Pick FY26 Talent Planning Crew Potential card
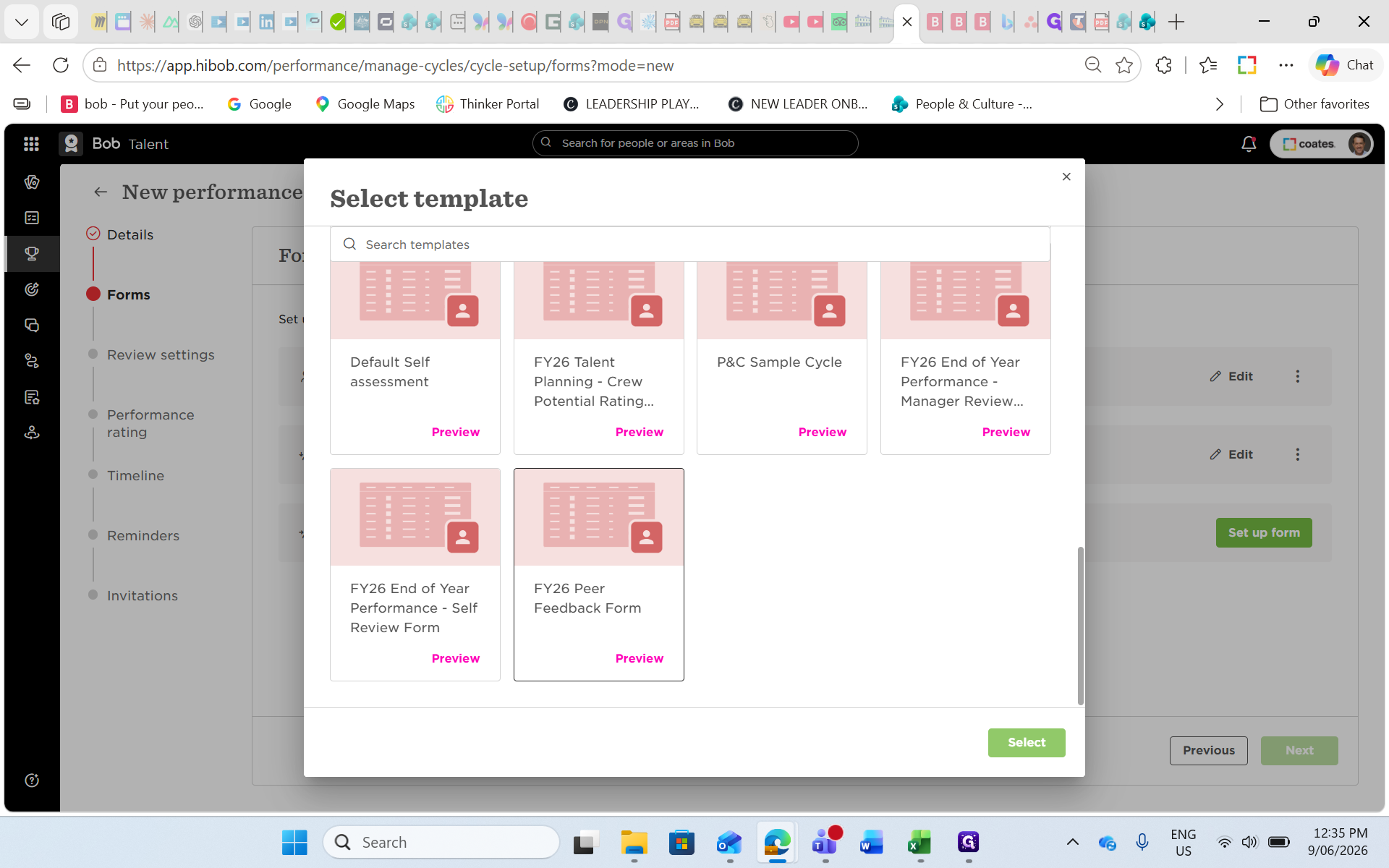This screenshot has width=1389, height=868. (599, 358)
